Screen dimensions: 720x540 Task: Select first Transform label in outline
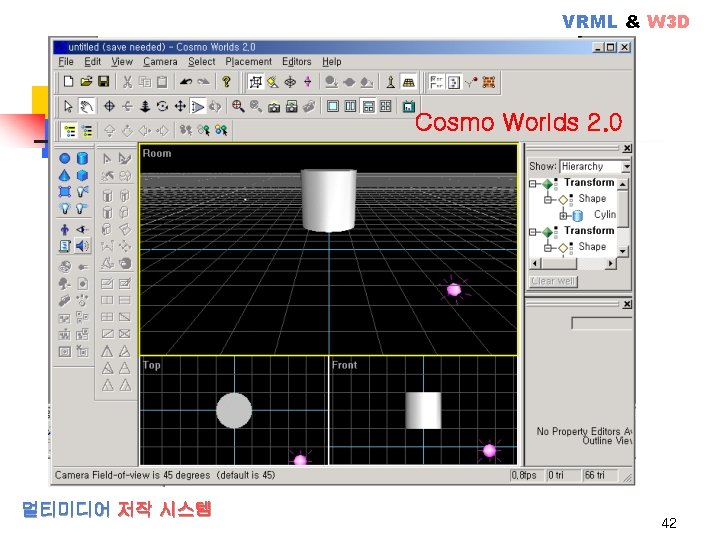point(589,183)
